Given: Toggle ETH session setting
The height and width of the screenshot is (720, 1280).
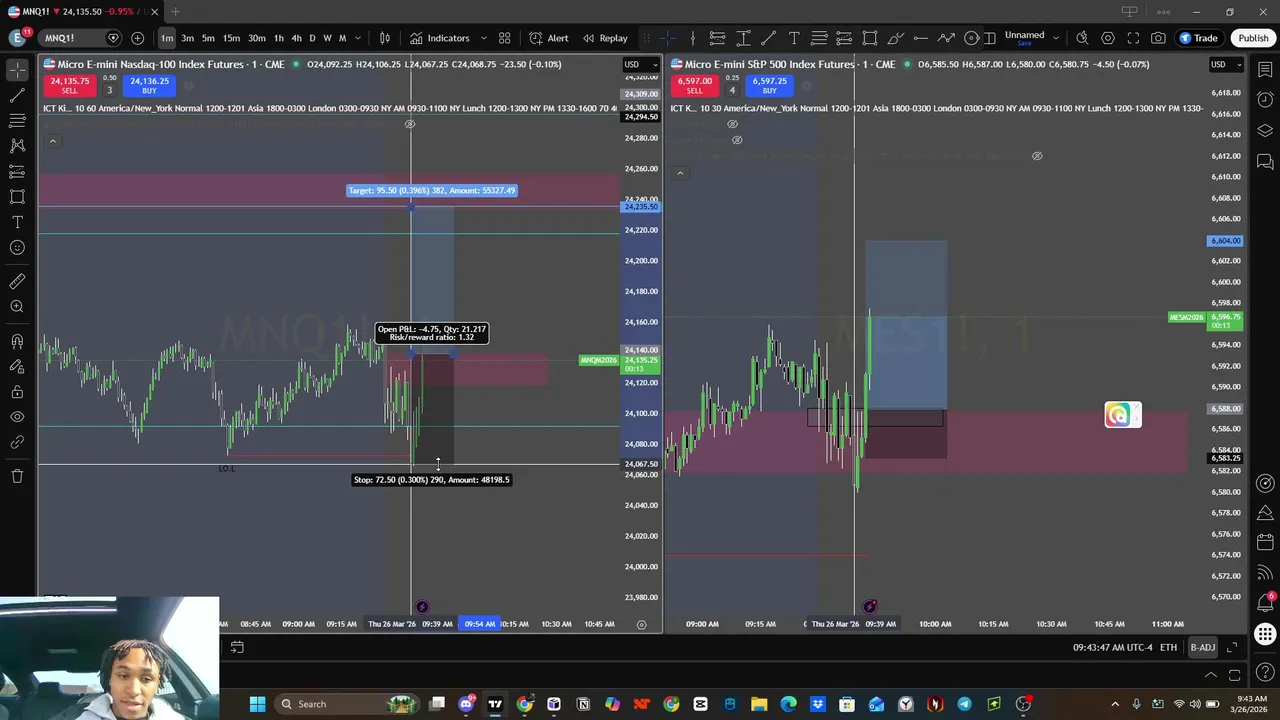Looking at the screenshot, I should pos(1168,647).
